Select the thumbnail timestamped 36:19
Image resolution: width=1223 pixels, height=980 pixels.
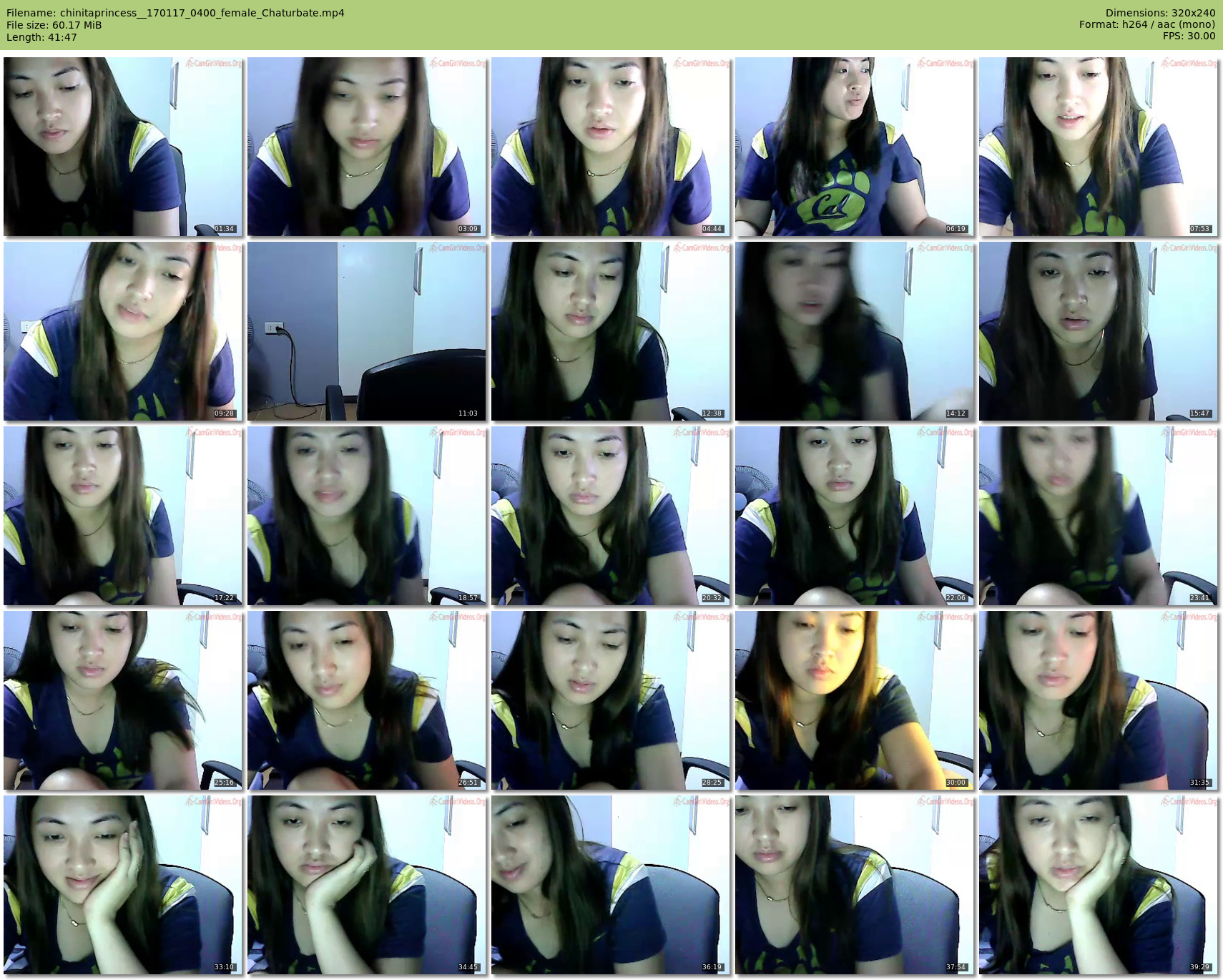(611, 885)
